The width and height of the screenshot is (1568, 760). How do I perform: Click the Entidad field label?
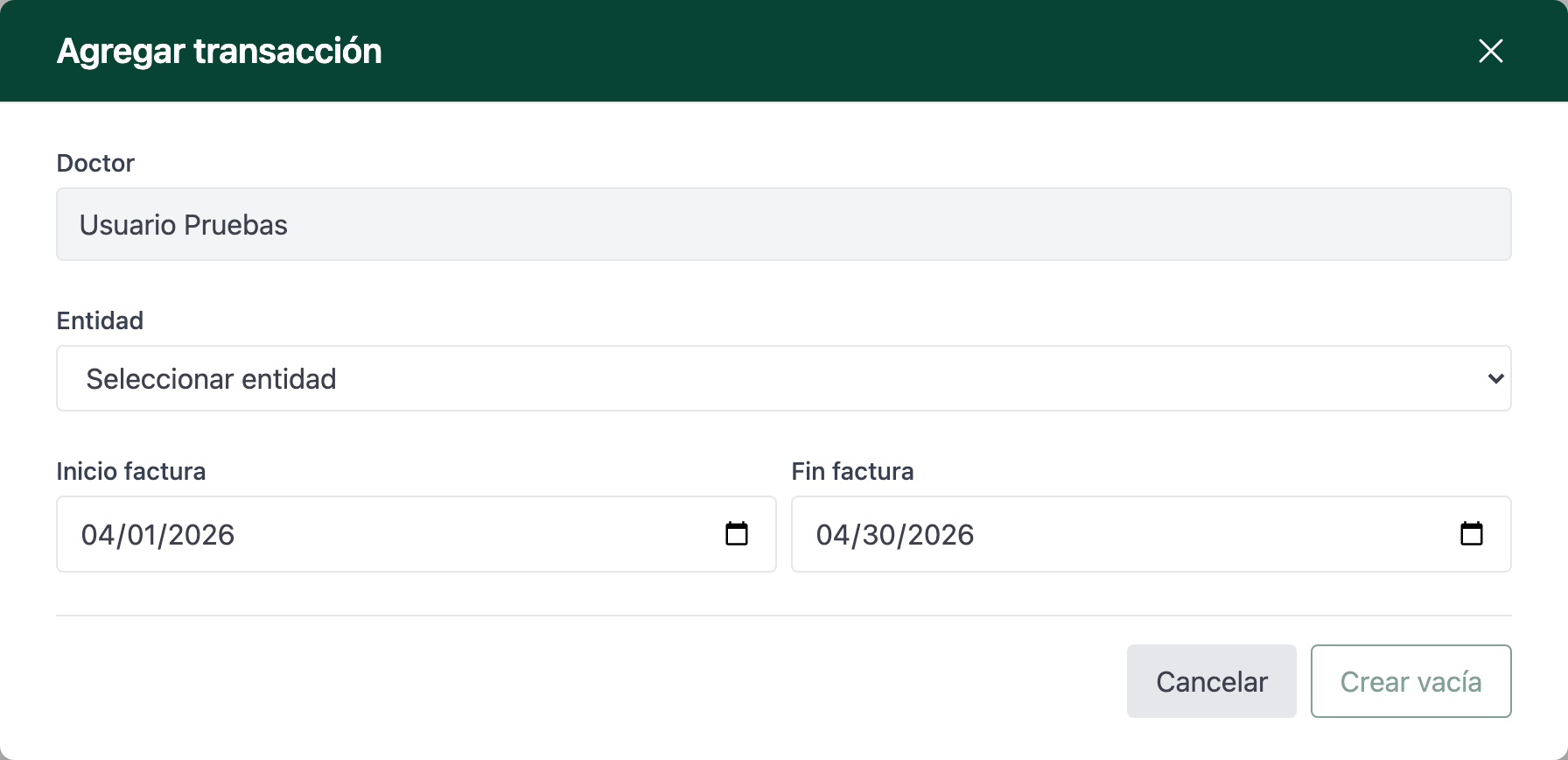coord(100,320)
